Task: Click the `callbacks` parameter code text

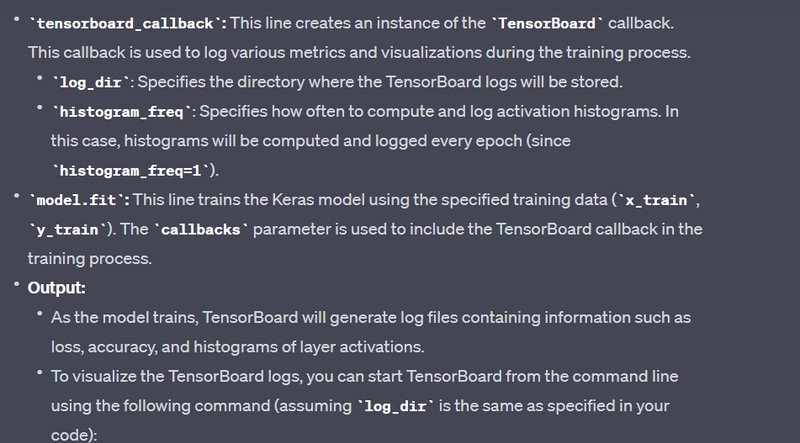Action: pyautogui.click(x=201, y=230)
